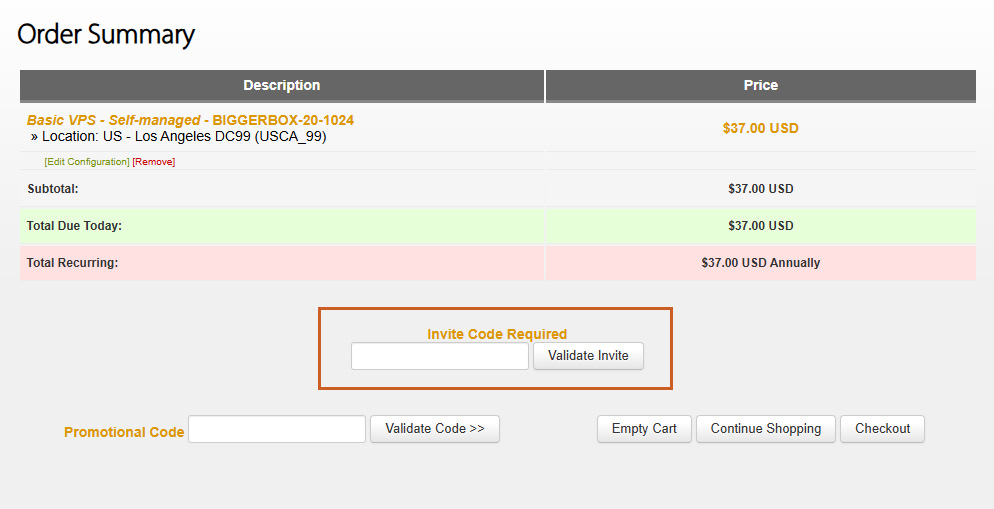
Task: Focus the Invite Code input field
Action: 439,356
